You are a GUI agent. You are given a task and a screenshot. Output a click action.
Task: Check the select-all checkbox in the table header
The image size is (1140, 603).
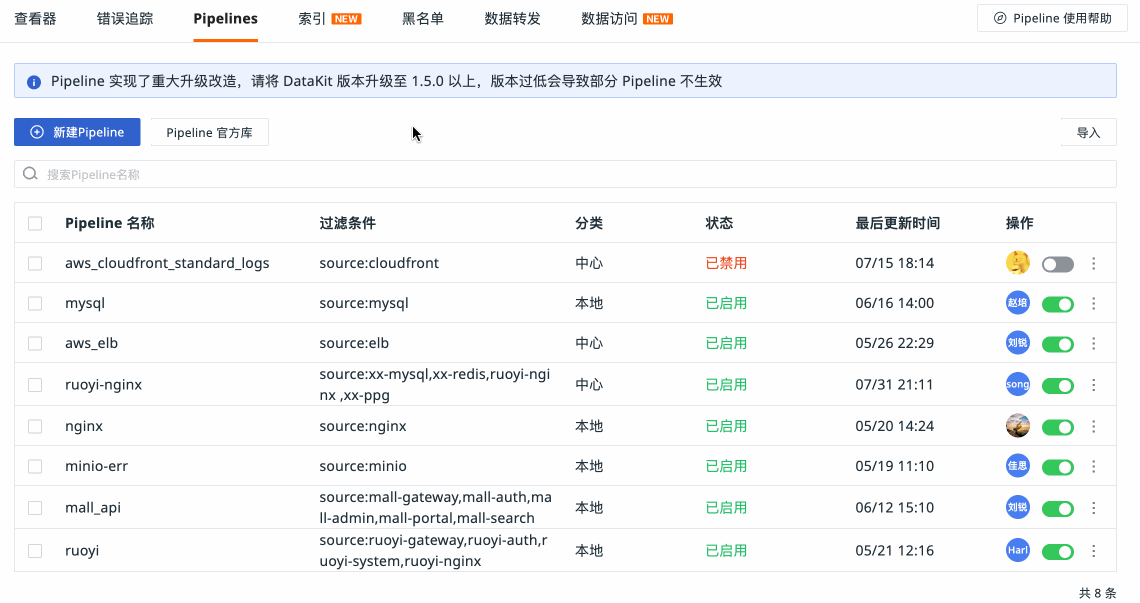pyautogui.click(x=35, y=223)
